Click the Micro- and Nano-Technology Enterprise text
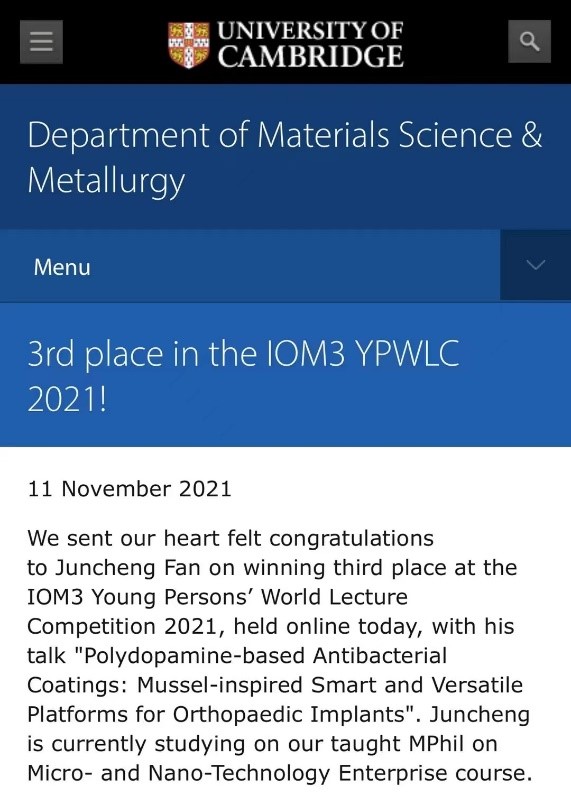 pos(238,773)
